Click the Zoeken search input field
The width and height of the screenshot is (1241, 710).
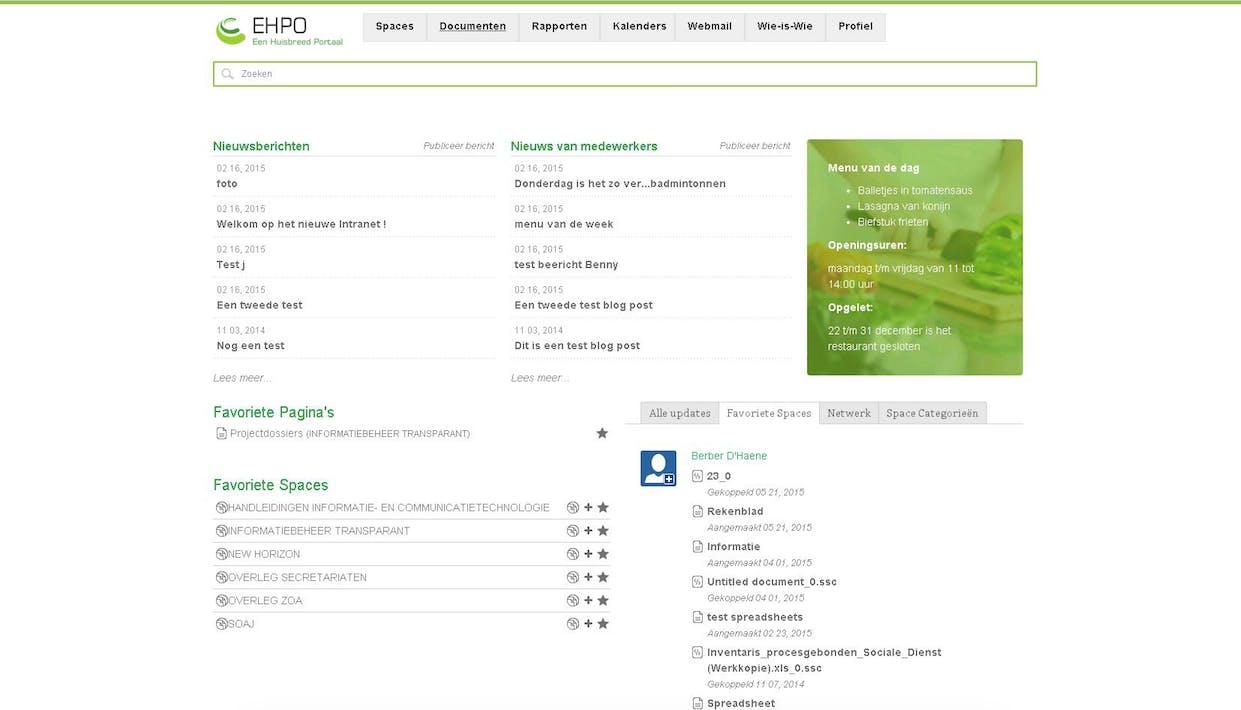coord(625,74)
